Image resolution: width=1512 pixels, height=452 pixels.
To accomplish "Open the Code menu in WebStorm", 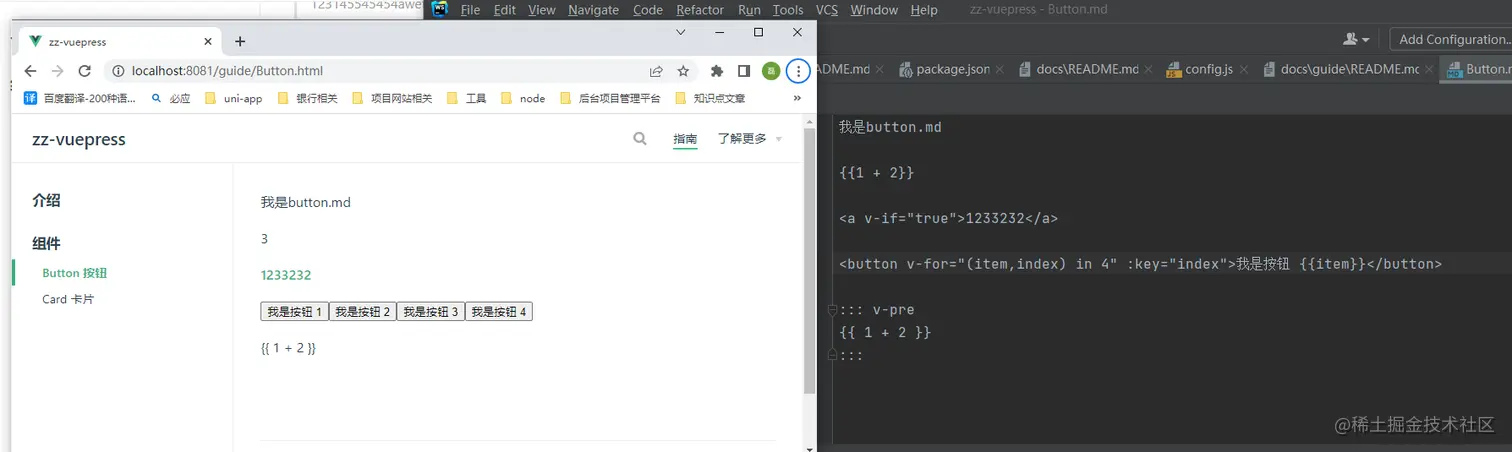I will 648,10.
